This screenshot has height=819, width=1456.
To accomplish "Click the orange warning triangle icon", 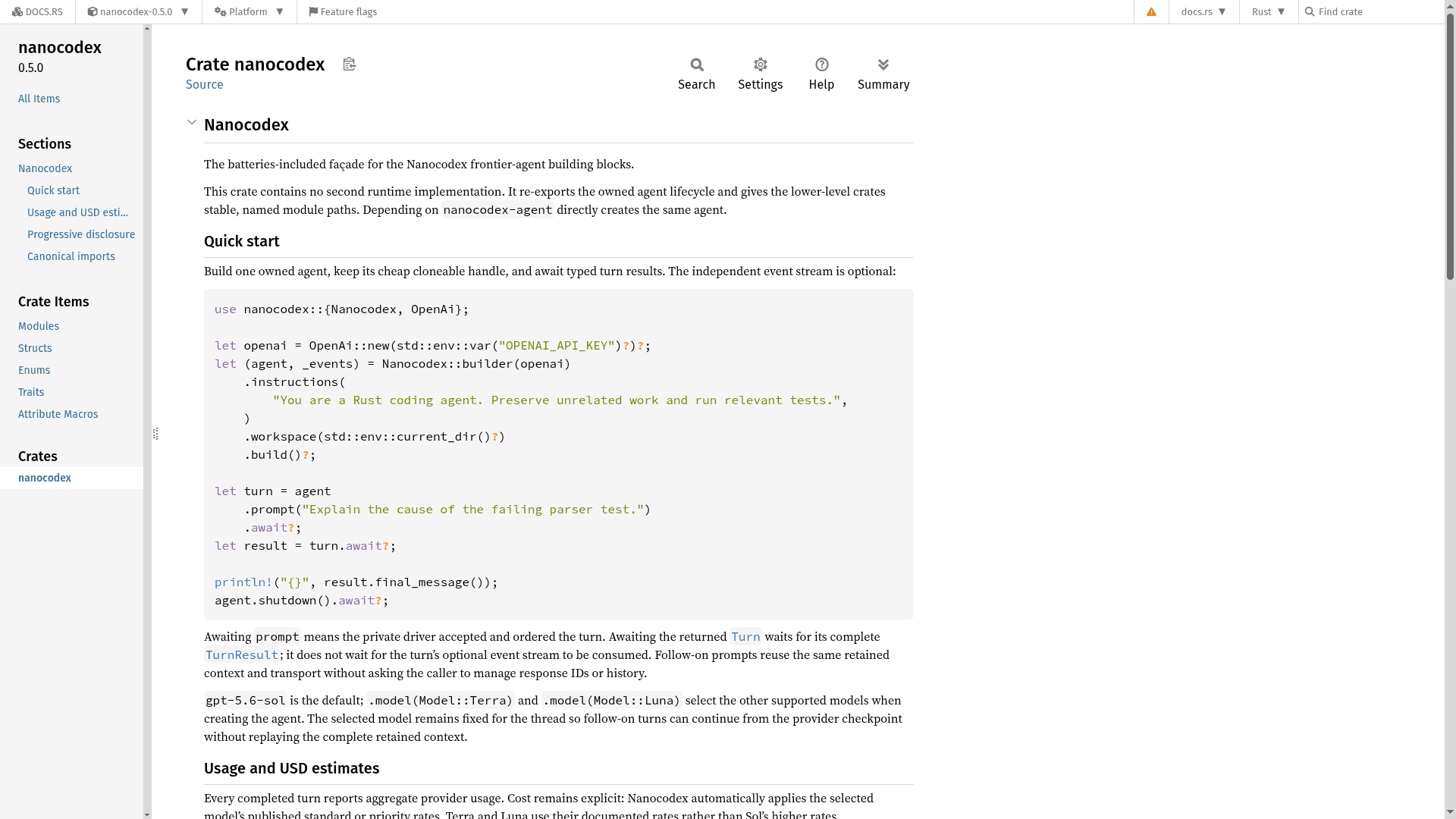I will [x=1151, y=12].
